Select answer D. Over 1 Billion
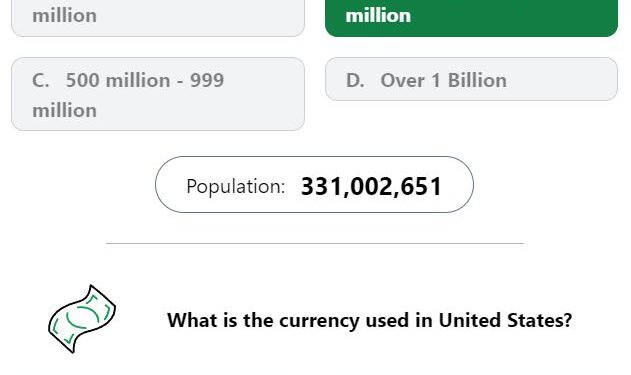 point(471,79)
